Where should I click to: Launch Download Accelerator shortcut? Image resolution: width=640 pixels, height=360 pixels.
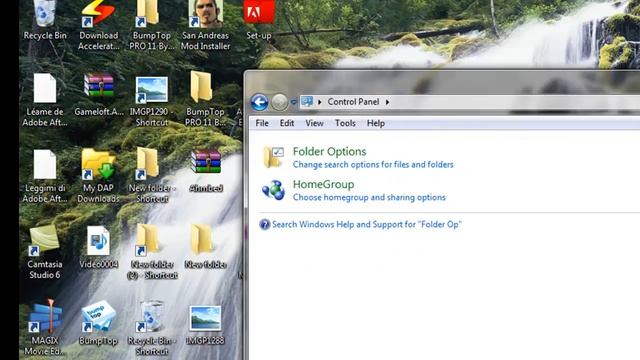click(98, 13)
